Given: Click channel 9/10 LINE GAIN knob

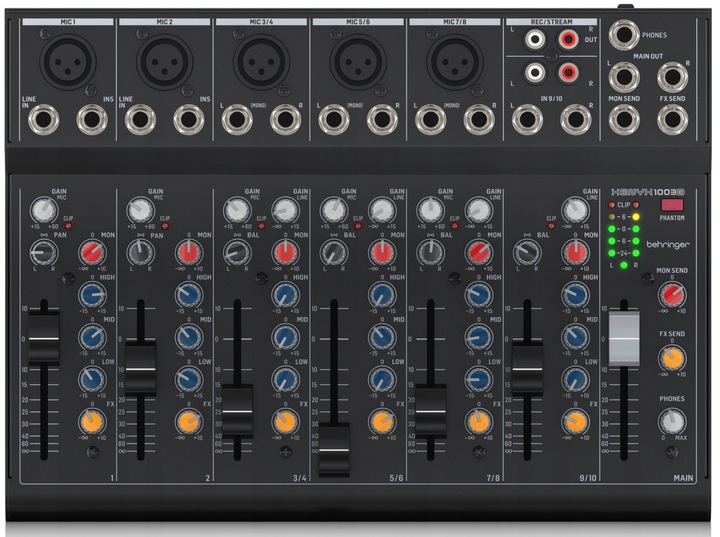Looking at the screenshot, I should point(576,210).
